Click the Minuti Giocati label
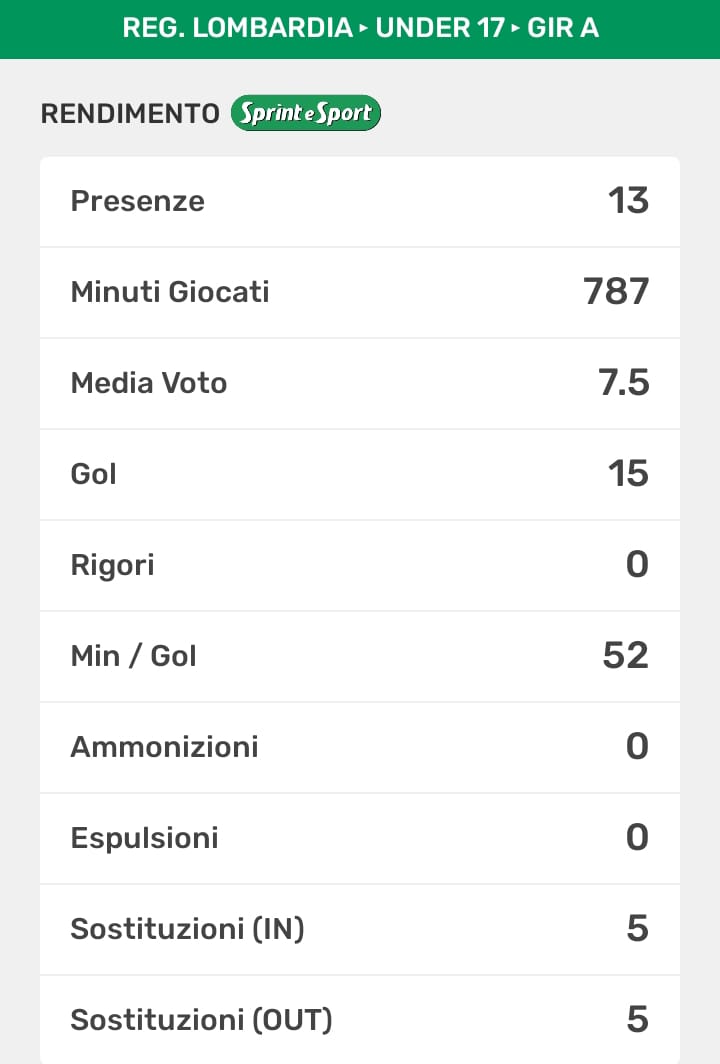720x1064 pixels. pos(170,292)
